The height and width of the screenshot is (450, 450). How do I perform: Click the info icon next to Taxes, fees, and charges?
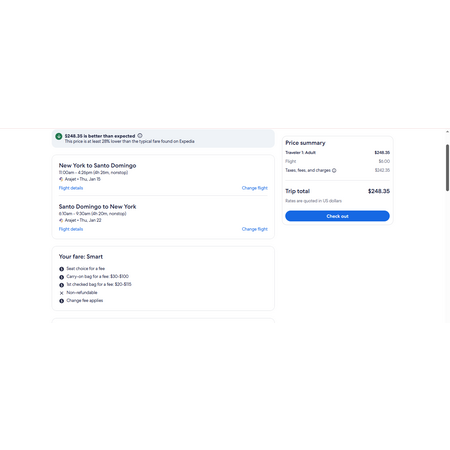point(334,170)
